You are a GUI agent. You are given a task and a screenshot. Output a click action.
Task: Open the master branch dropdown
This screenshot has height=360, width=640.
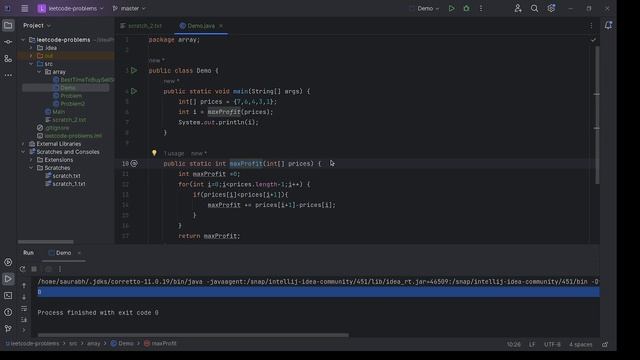click(x=129, y=8)
